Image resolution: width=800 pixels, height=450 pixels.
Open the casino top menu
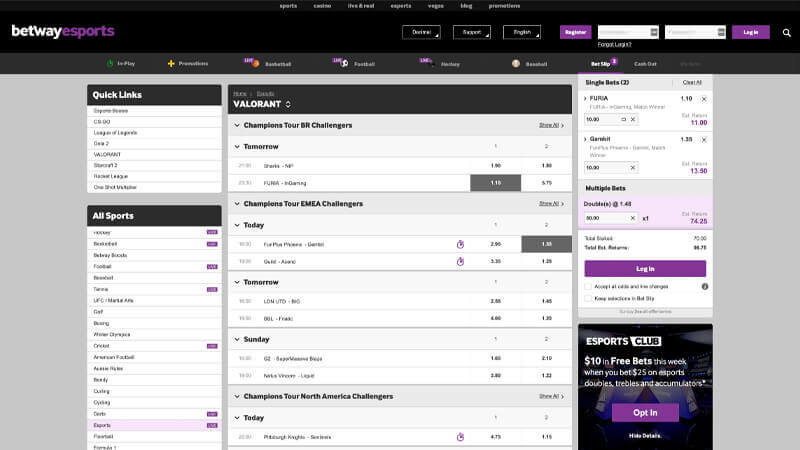(x=322, y=6)
